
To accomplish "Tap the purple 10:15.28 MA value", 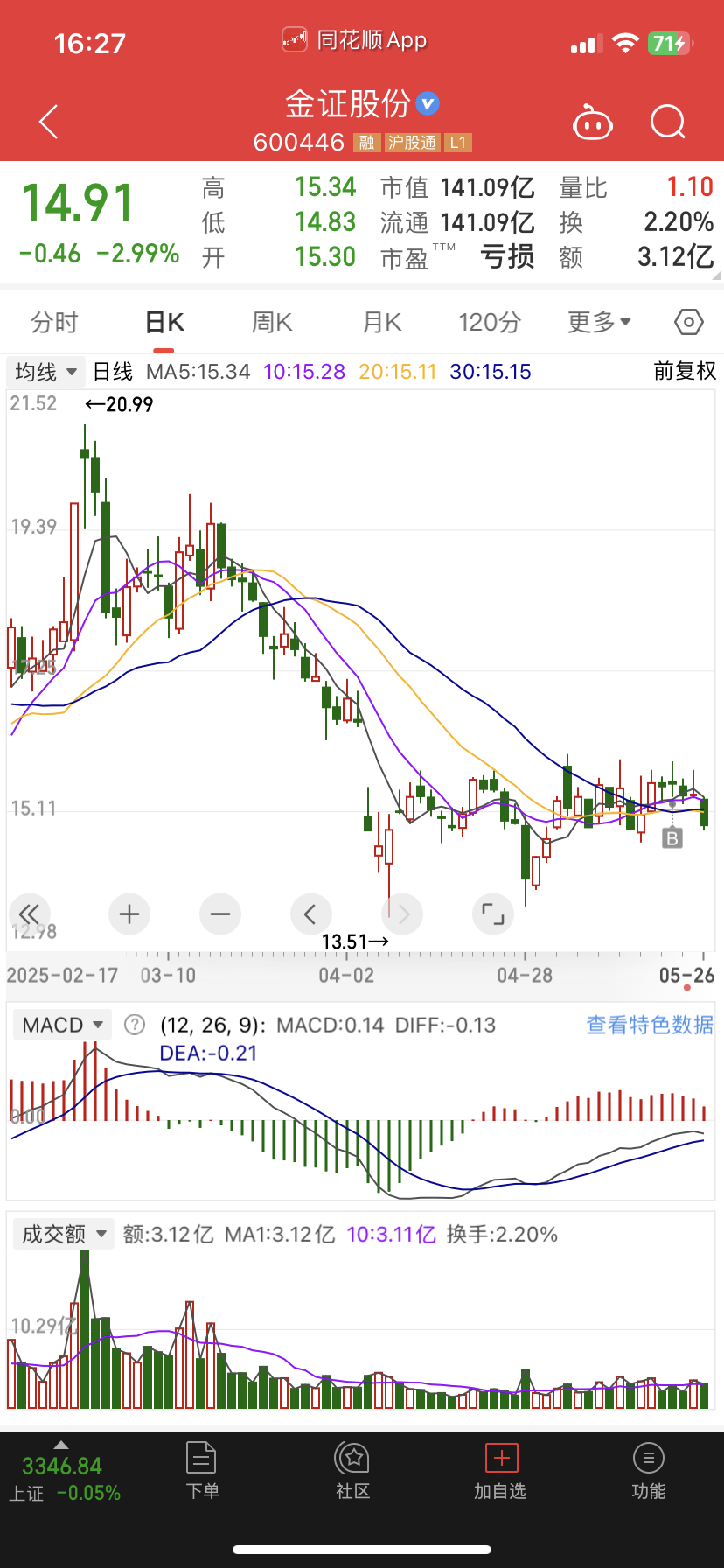I will 304,372.
